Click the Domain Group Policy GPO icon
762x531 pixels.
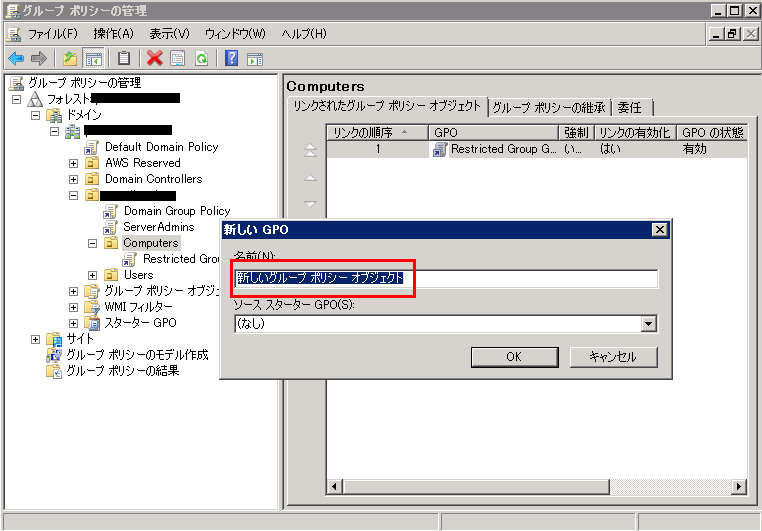[110, 211]
